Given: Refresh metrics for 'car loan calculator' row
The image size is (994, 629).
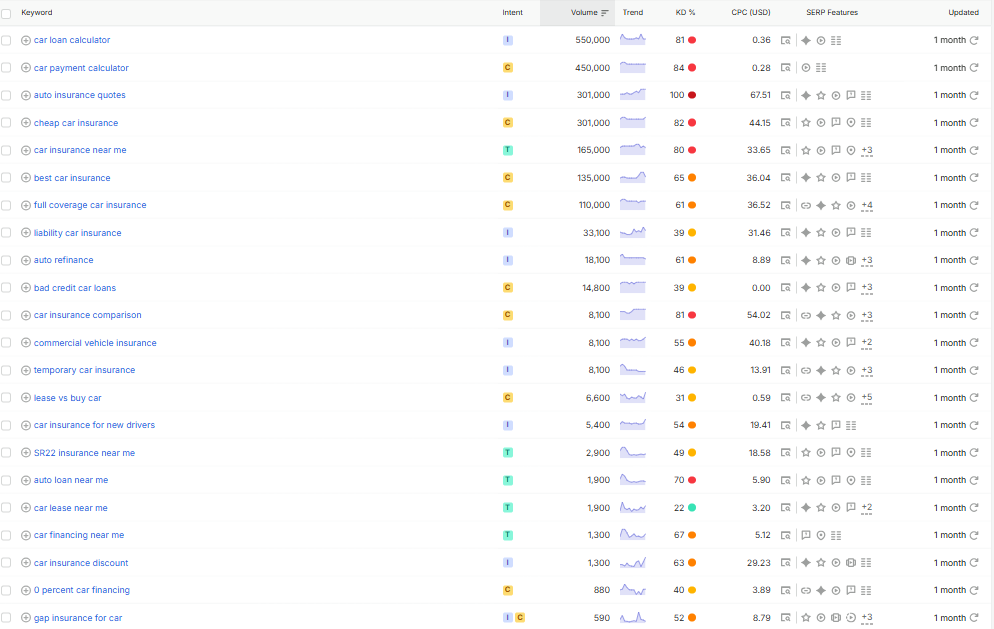Looking at the screenshot, I should [x=974, y=40].
